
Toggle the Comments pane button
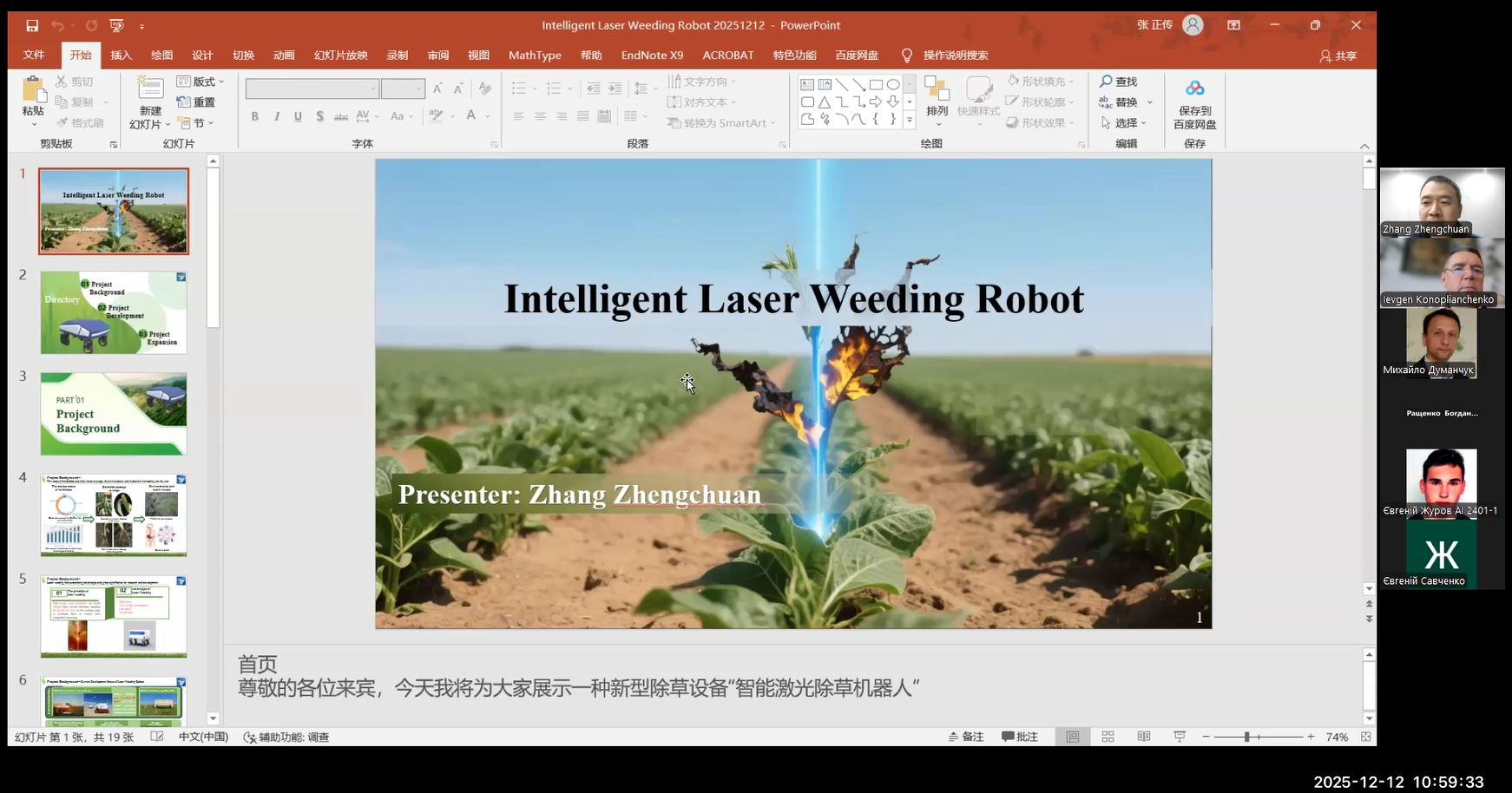(1020, 737)
